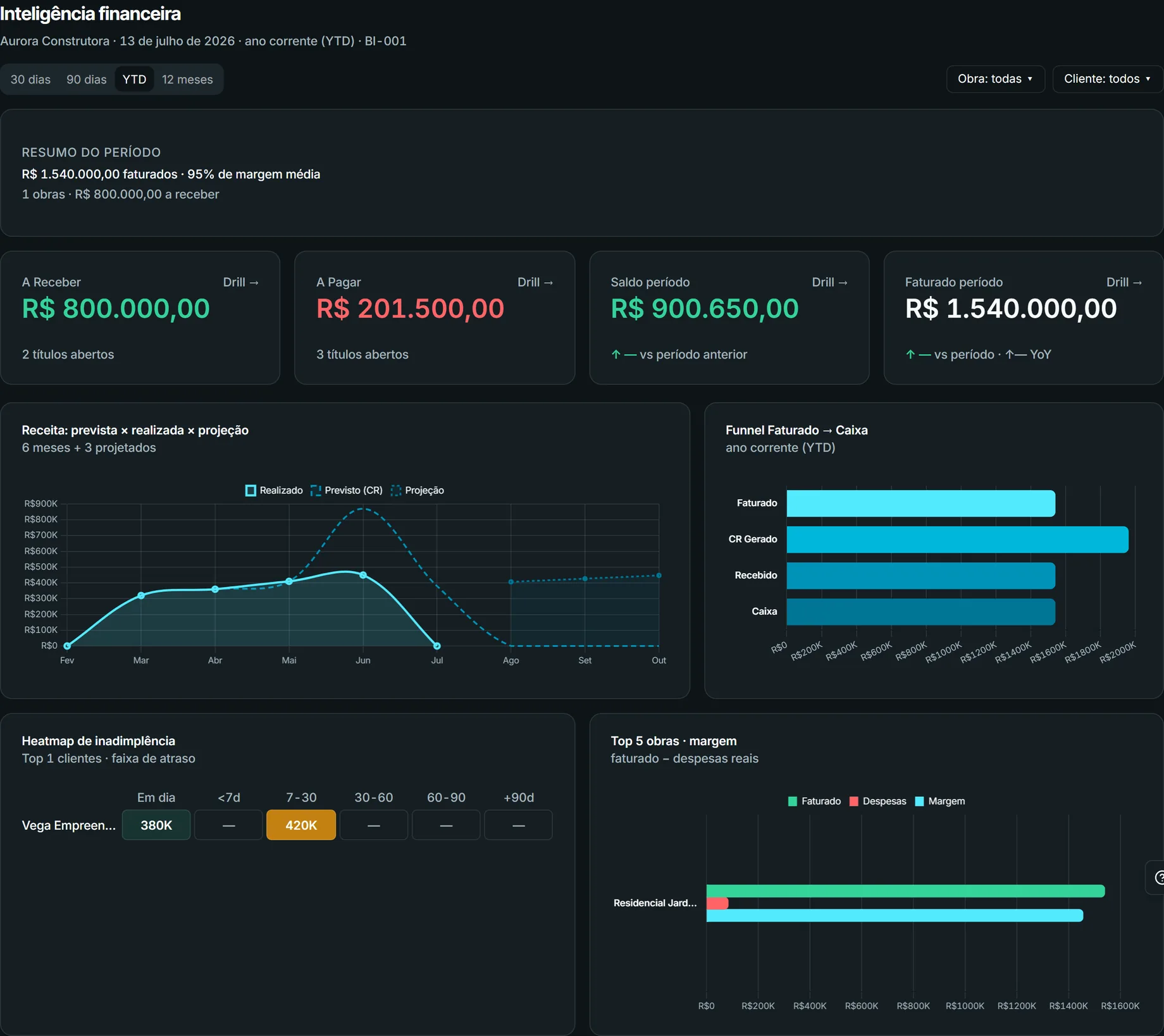Click the red Despesas bar for Residencial Jard...
Screen dimensions: 1164x1036
[x=717, y=903]
